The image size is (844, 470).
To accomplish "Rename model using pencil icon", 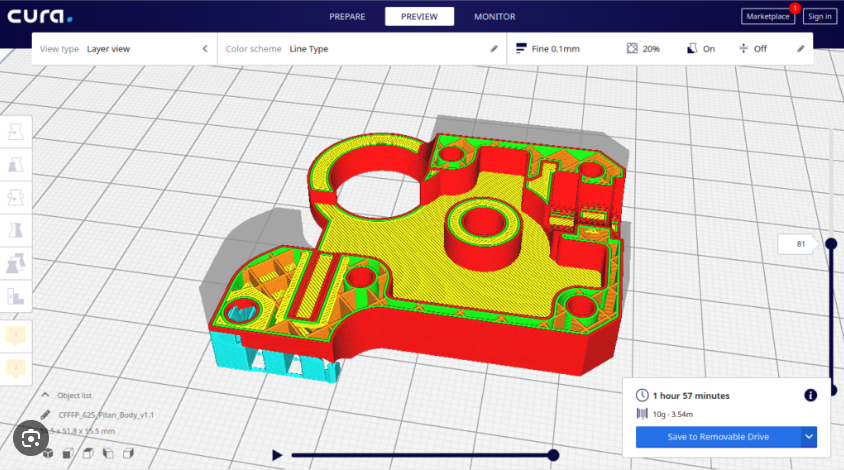I will (45, 415).
